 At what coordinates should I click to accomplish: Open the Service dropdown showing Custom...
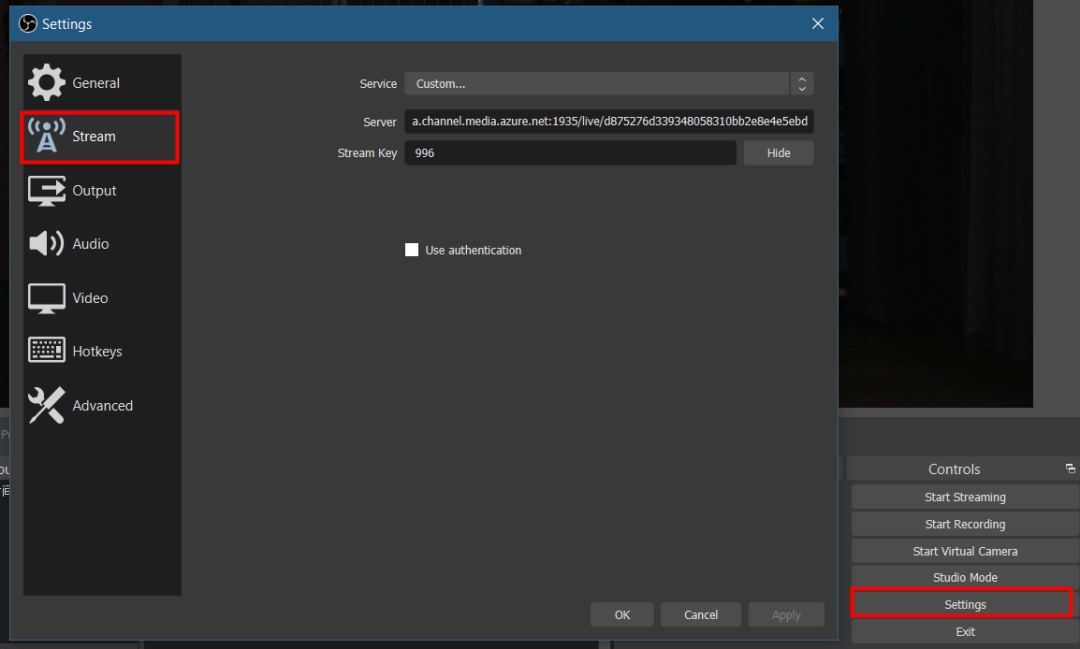(x=609, y=83)
